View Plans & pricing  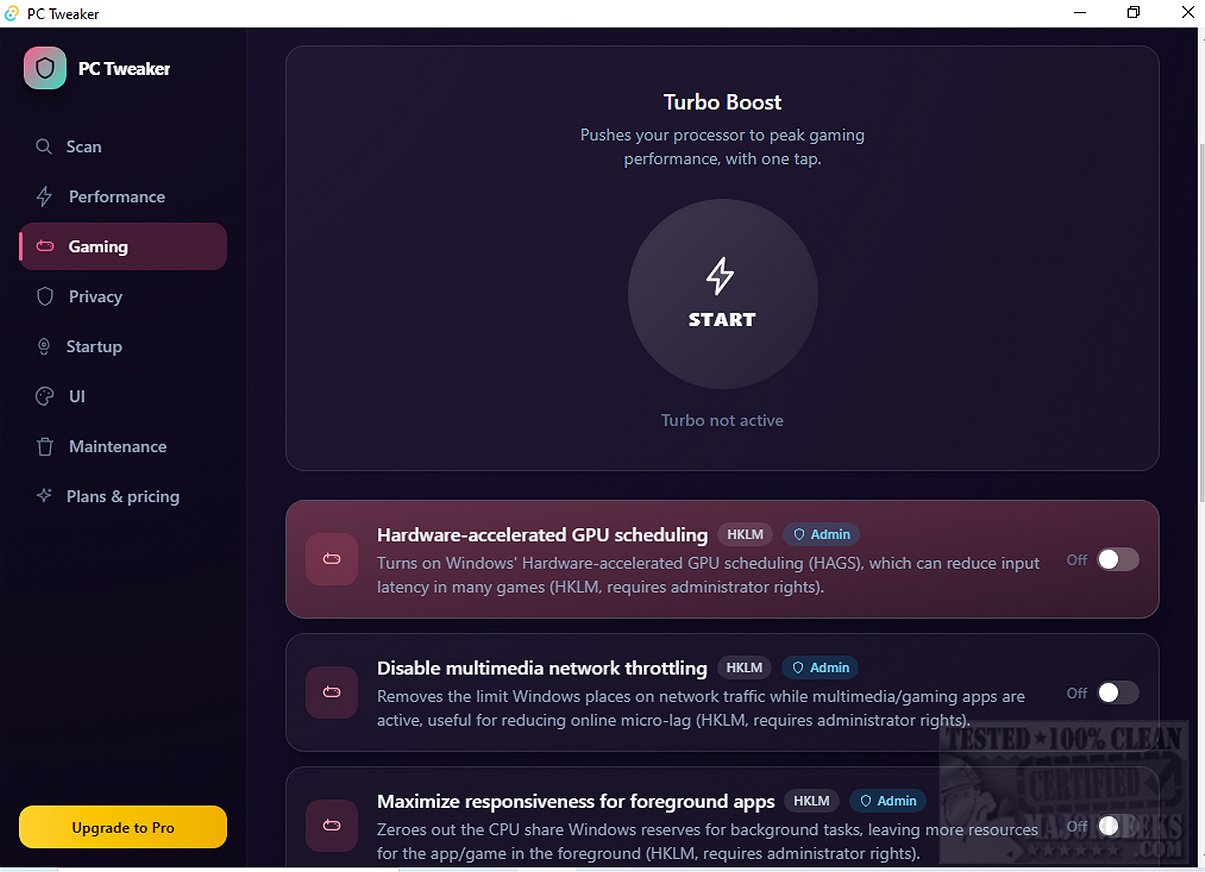click(123, 496)
